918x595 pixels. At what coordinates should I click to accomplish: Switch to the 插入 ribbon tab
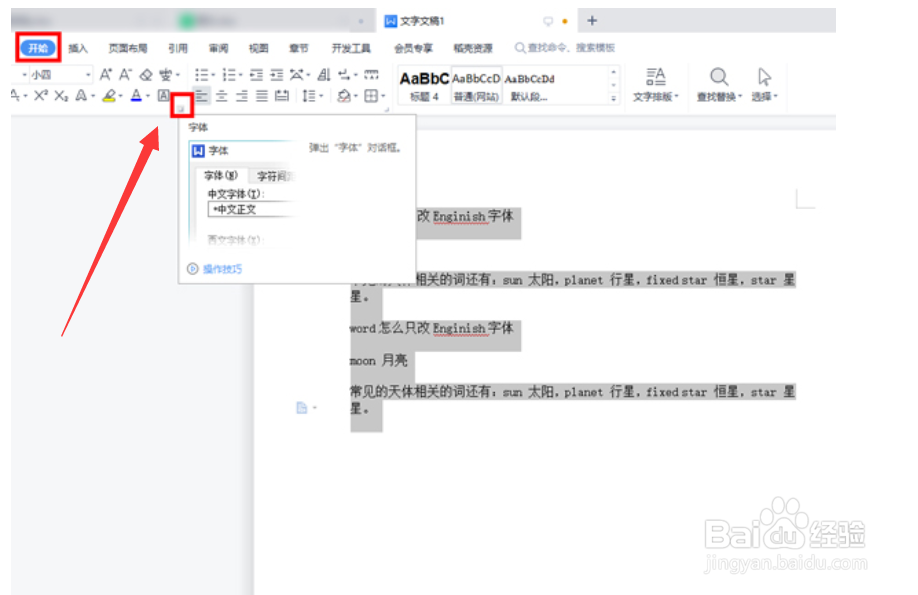[80, 47]
